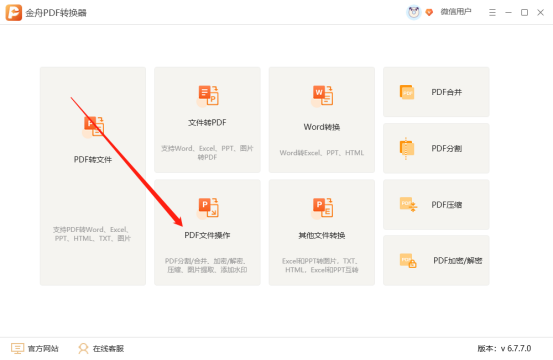Click description Word转Excel、PPT、HTML

tap(322, 153)
